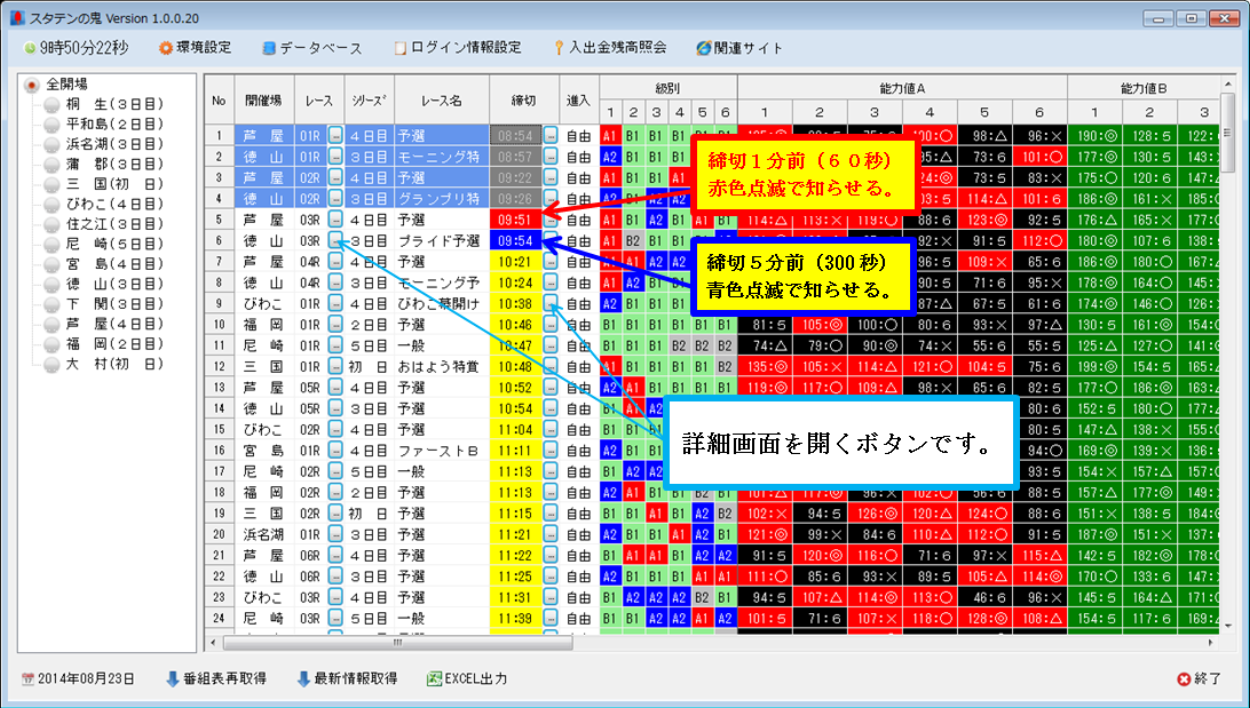Open detail button after 締切 11:11 in row 16
This screenshot has width=1250, height=708.
click(551, 450)
